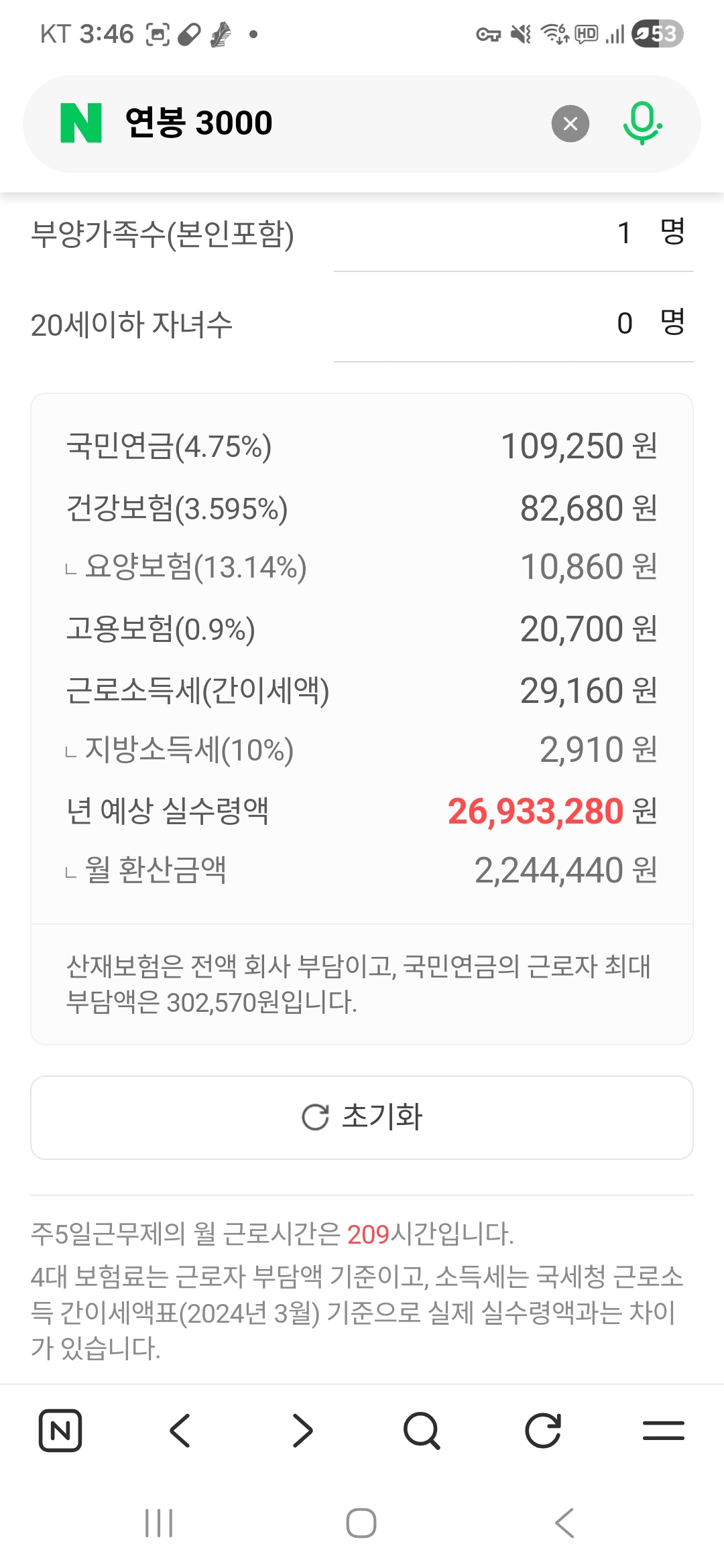Open the bottom hamburger menu
Image resolution: width=724 pixels, height=1568 pixels.
(663, 1431)
